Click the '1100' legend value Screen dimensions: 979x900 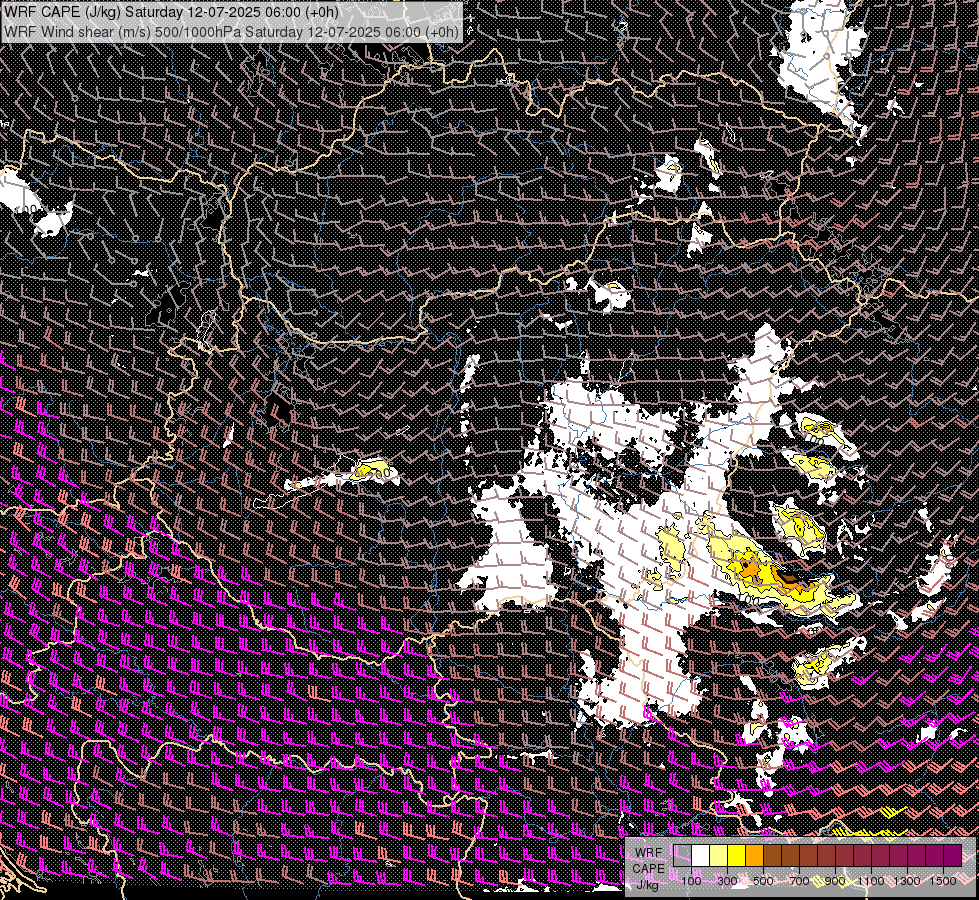point(870,881)
